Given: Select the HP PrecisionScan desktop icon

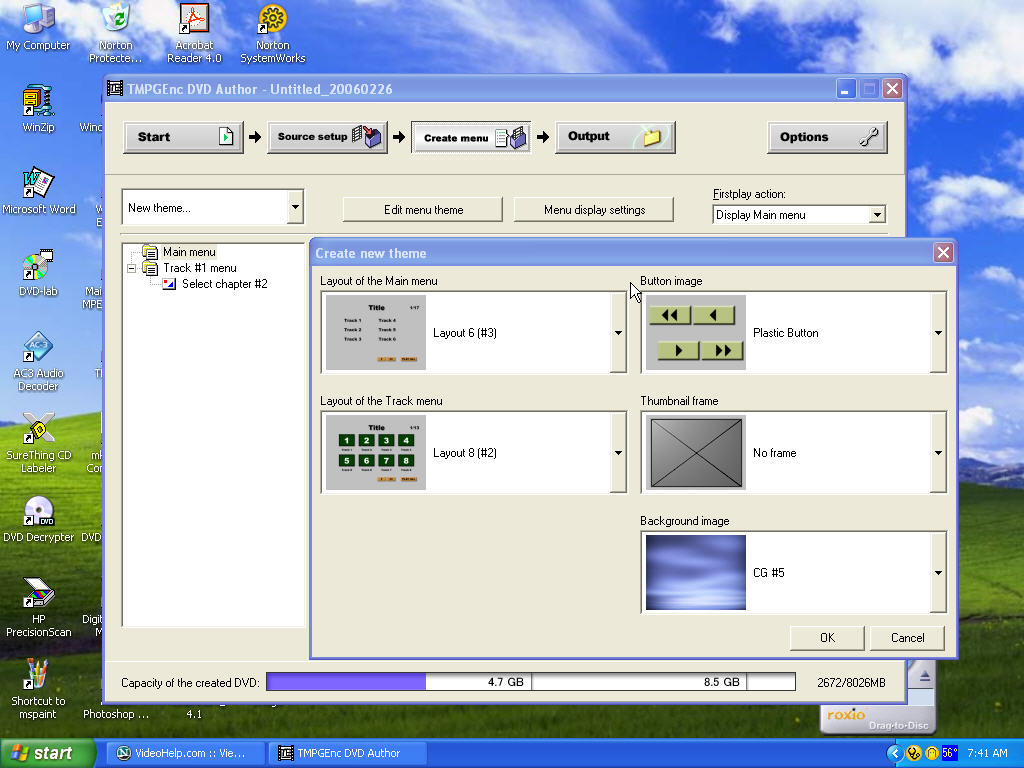Looking at the screenshot, I should pyautogui.click(x=38, y=607).
